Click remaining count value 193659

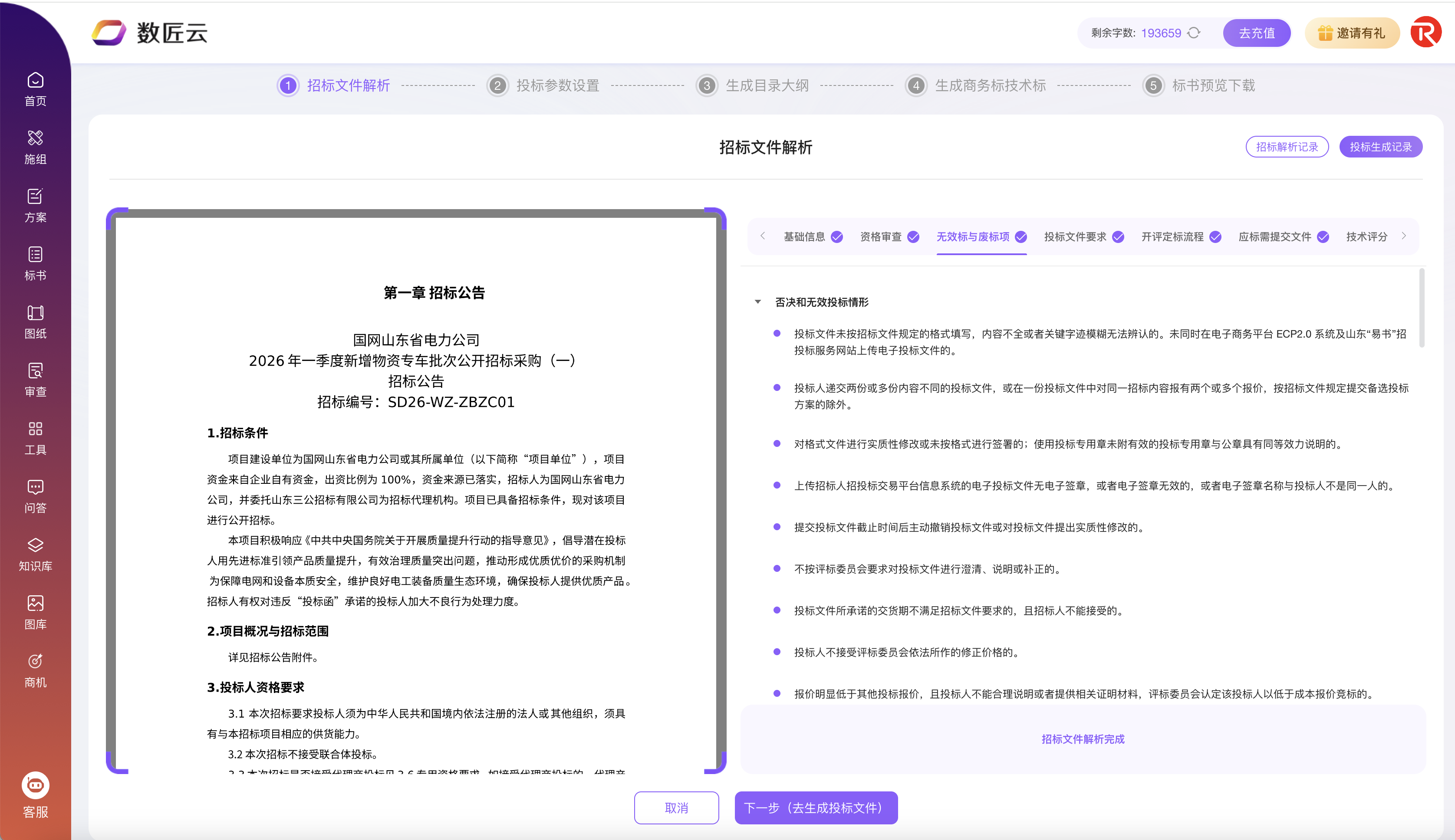[x=1161, y=33]
